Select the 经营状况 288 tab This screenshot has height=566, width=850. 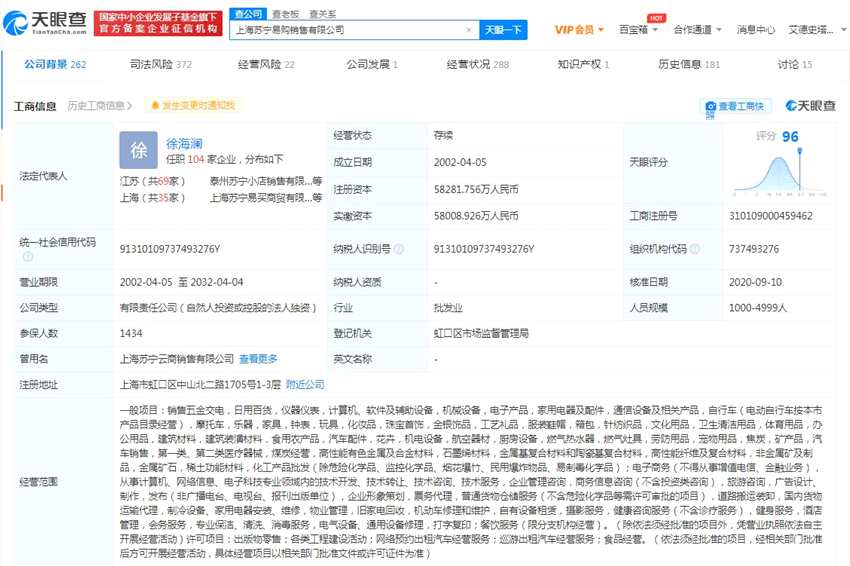pos(478,65)
